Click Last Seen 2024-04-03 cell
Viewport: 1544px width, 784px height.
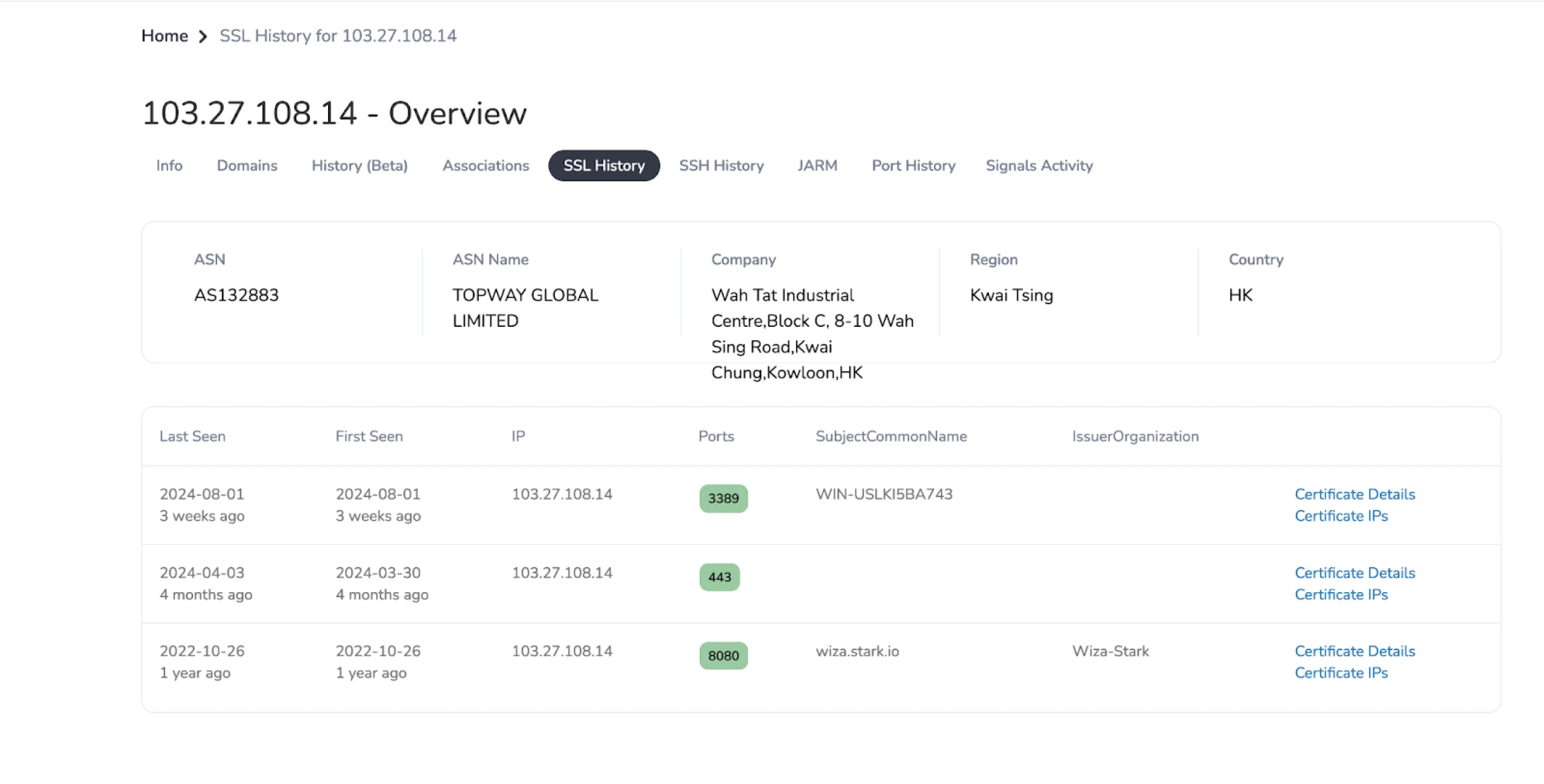206,583
